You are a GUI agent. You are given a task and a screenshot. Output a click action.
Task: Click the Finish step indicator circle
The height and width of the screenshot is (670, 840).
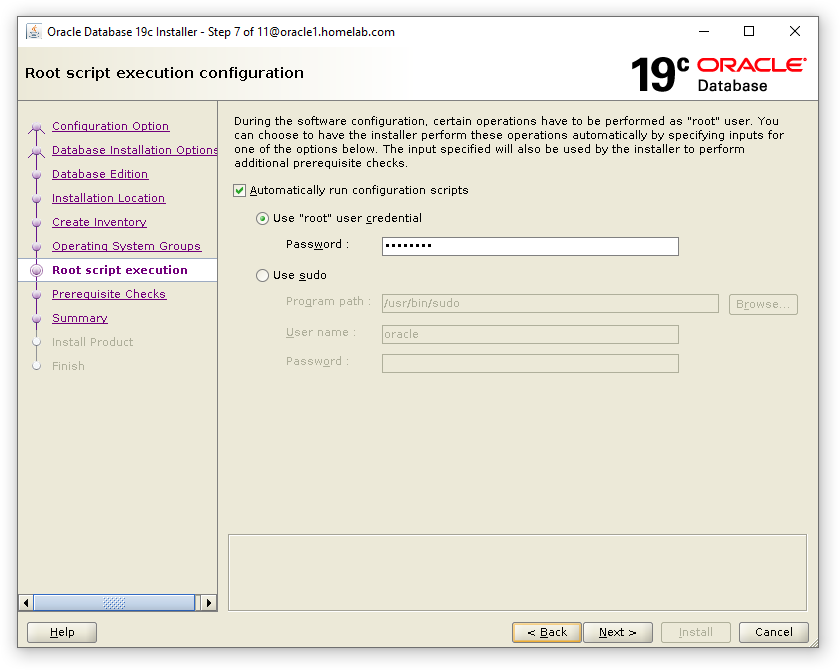pos(36,366)
